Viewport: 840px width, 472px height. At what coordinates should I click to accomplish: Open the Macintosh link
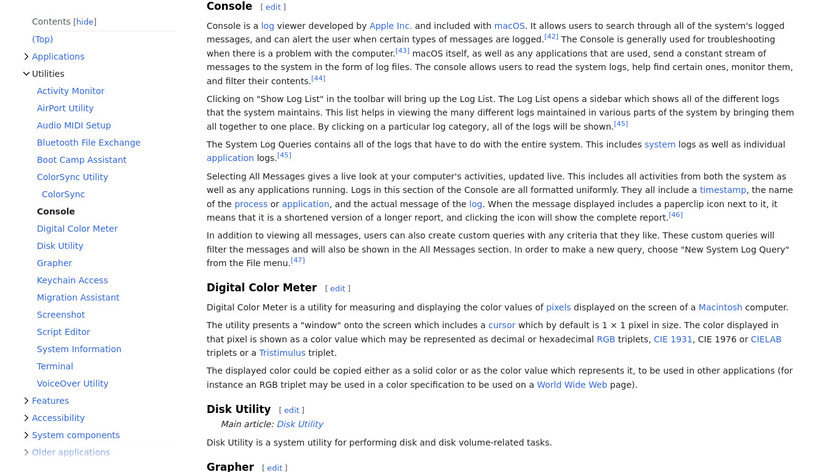720,307
